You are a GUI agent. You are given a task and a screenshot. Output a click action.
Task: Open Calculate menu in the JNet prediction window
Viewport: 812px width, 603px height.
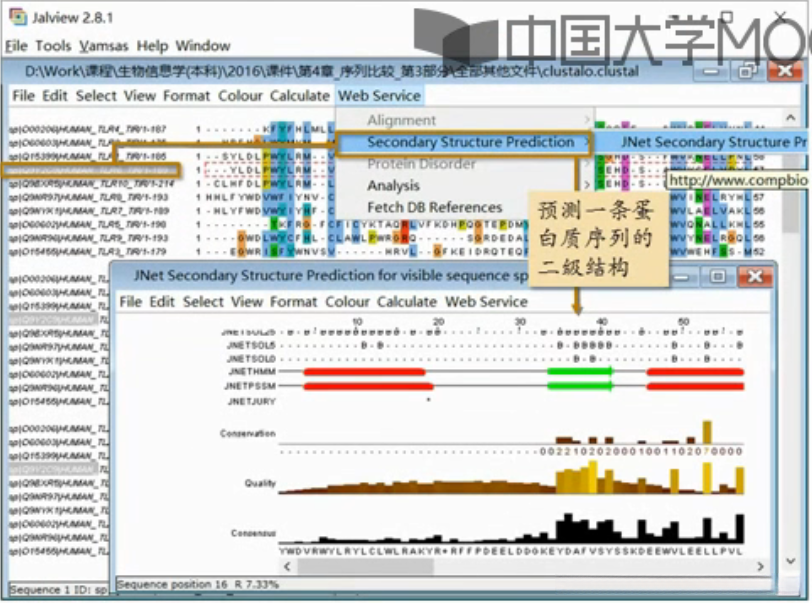click(407, 302)
